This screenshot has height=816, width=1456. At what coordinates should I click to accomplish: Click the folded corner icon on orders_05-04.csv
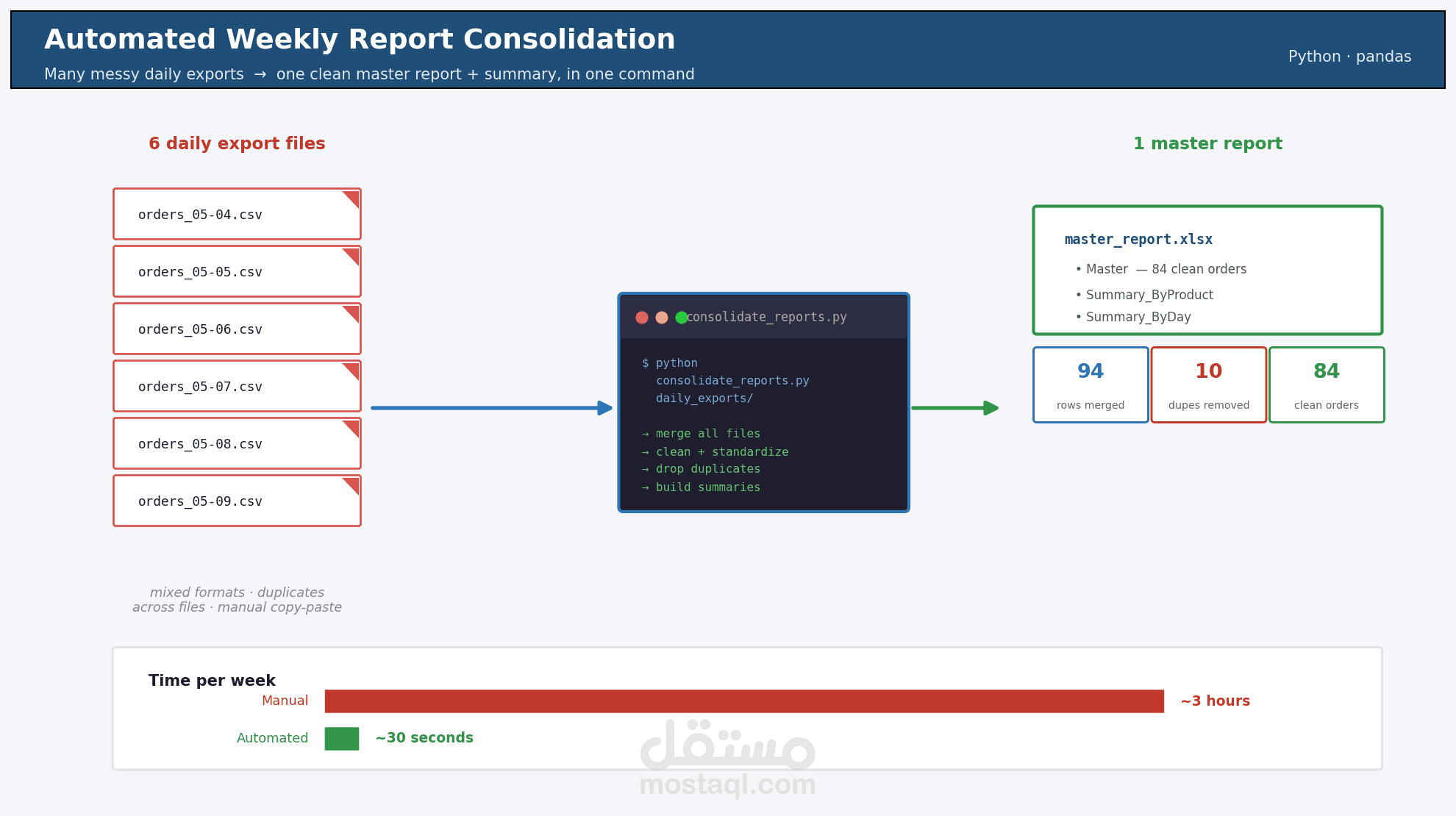[352, 198]
